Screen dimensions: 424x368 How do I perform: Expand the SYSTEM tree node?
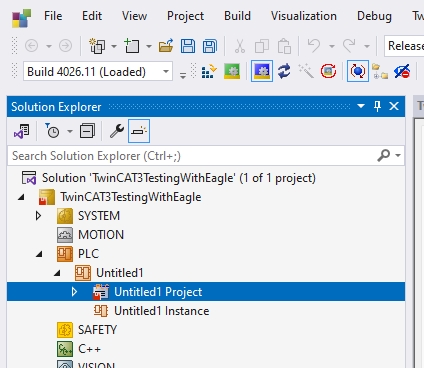pos(38,216)
